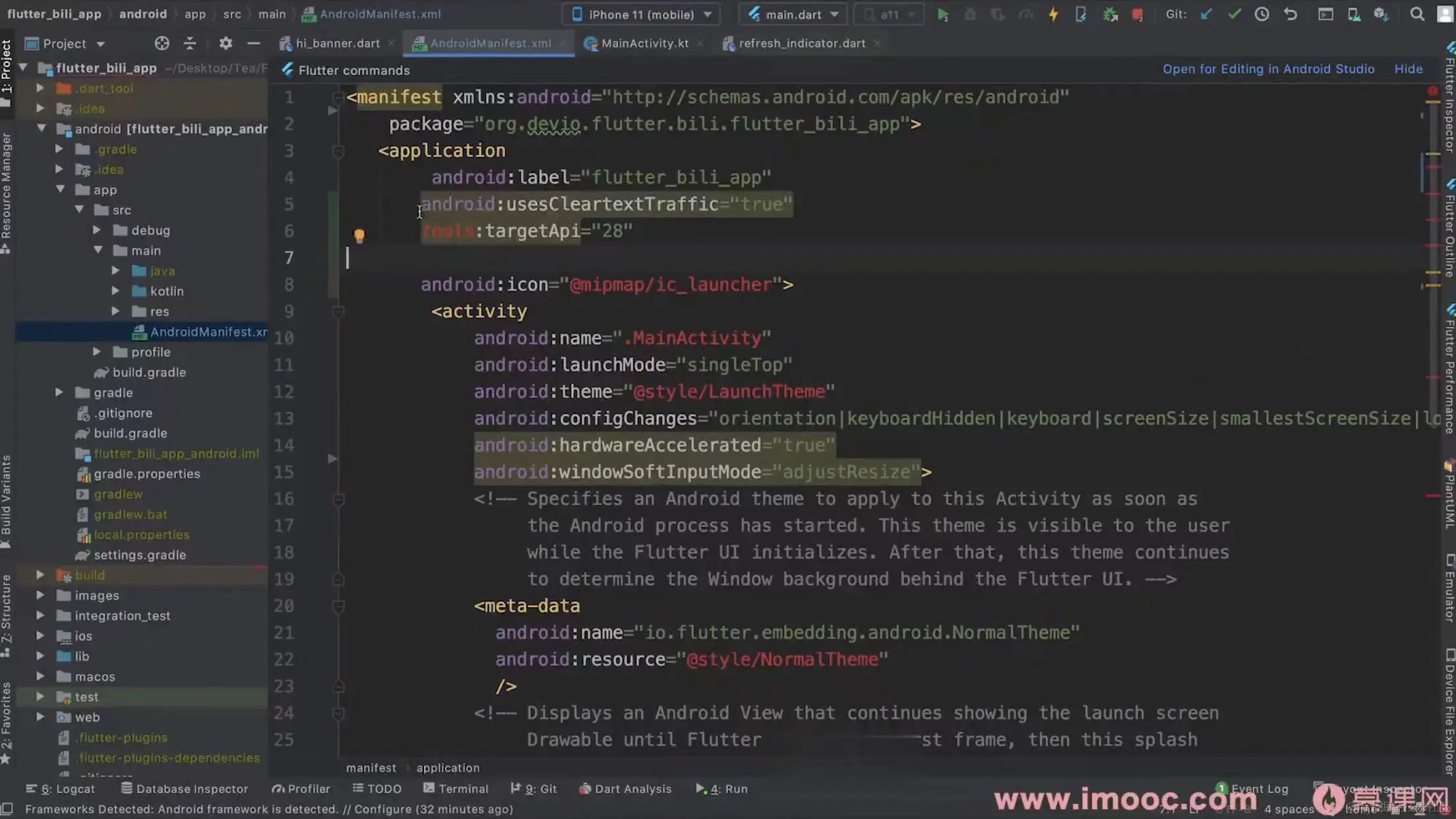The width and height of the screenshot is (1456, 819).
Task: Click the Search Everywhere magnifier icon
Action: [x=1417, y=15]
